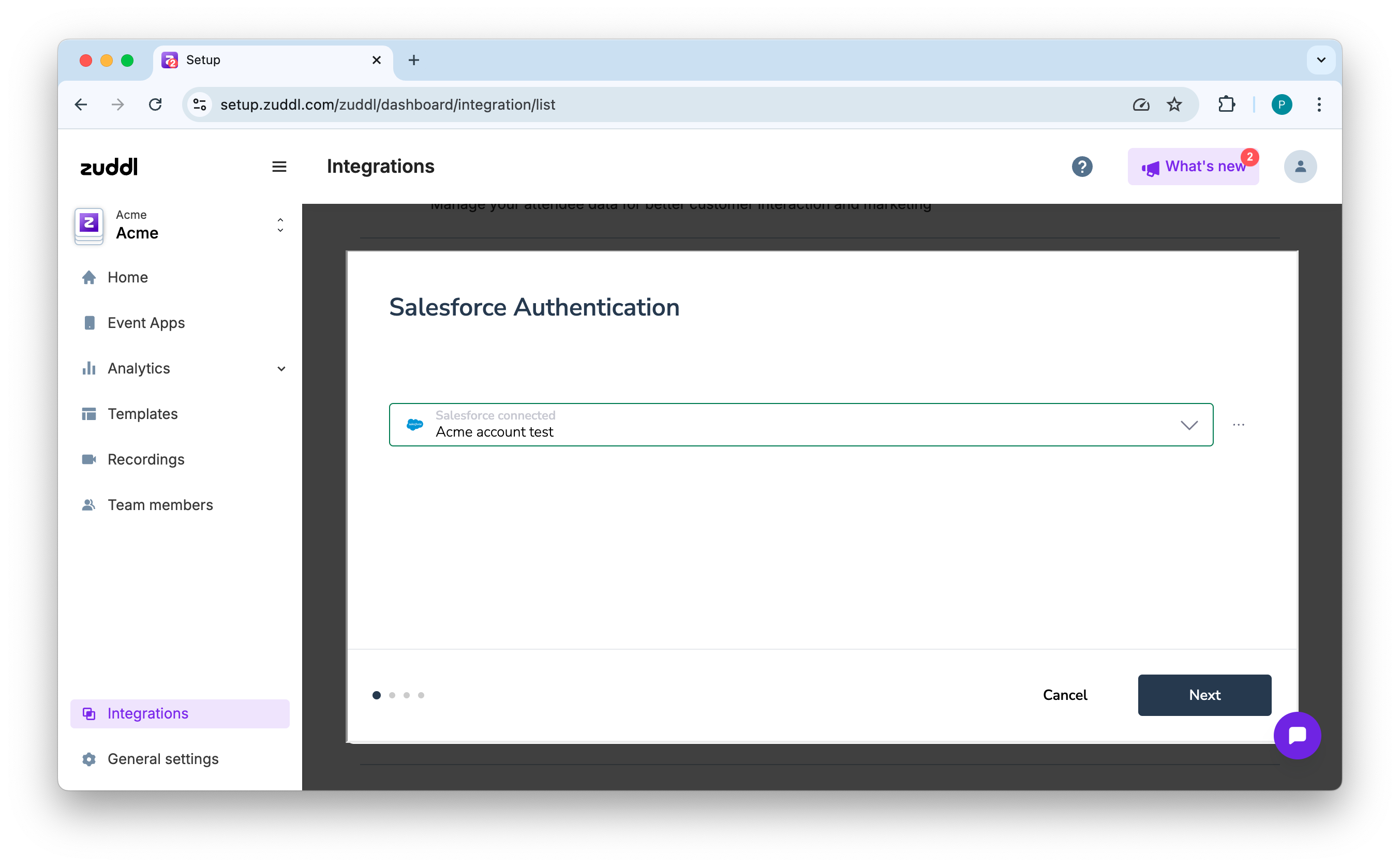Open the help question mark icon
The height and width of the screenshot is (867, 1400).
(x=1082, y=167)
